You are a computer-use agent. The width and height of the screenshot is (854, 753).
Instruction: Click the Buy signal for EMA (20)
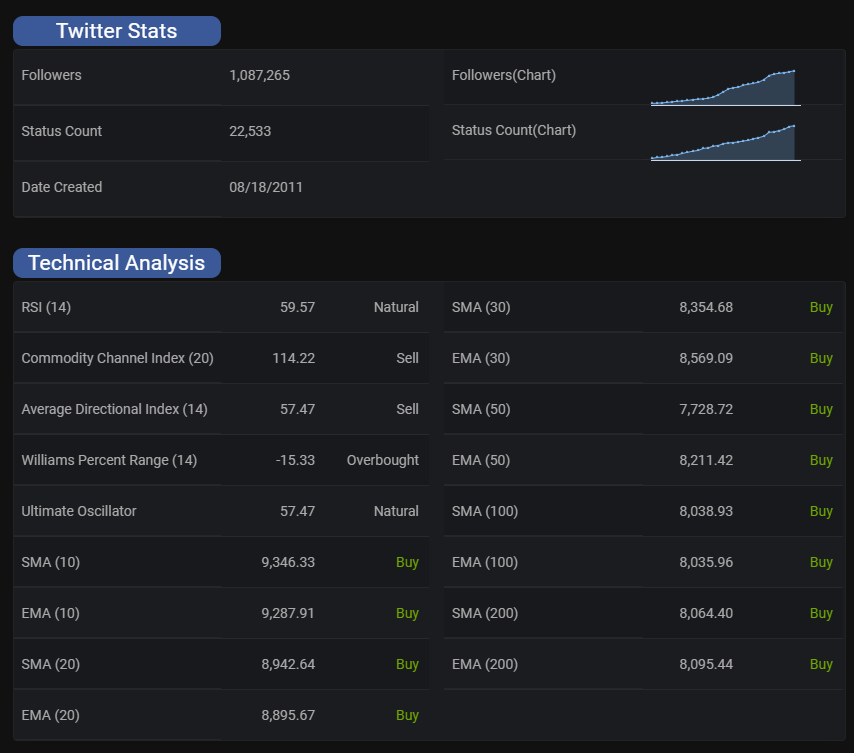click(x=407, y=715)
